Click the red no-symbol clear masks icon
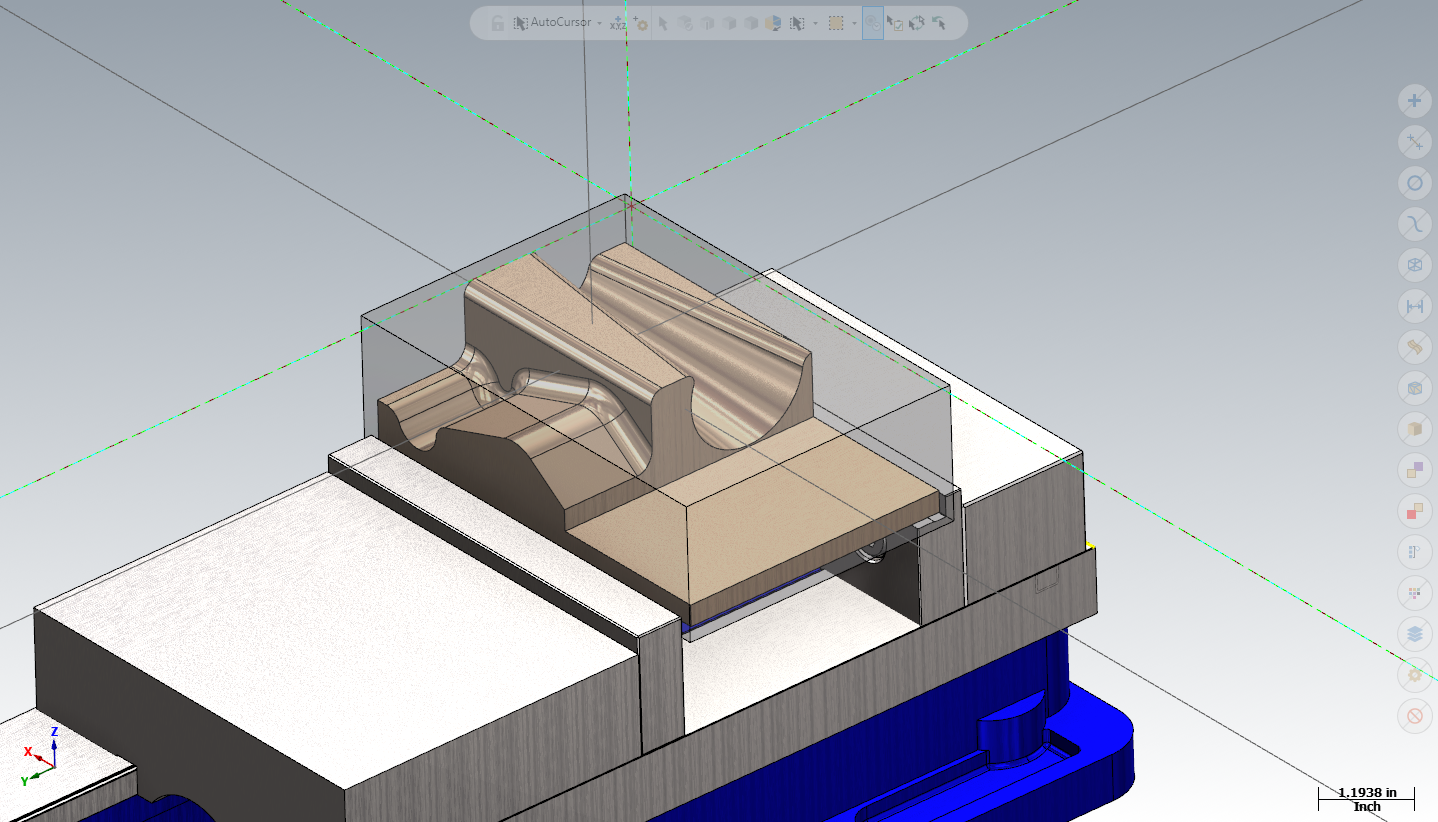The height and width of the screenshot is (822, 1438). coord(1414,716)
